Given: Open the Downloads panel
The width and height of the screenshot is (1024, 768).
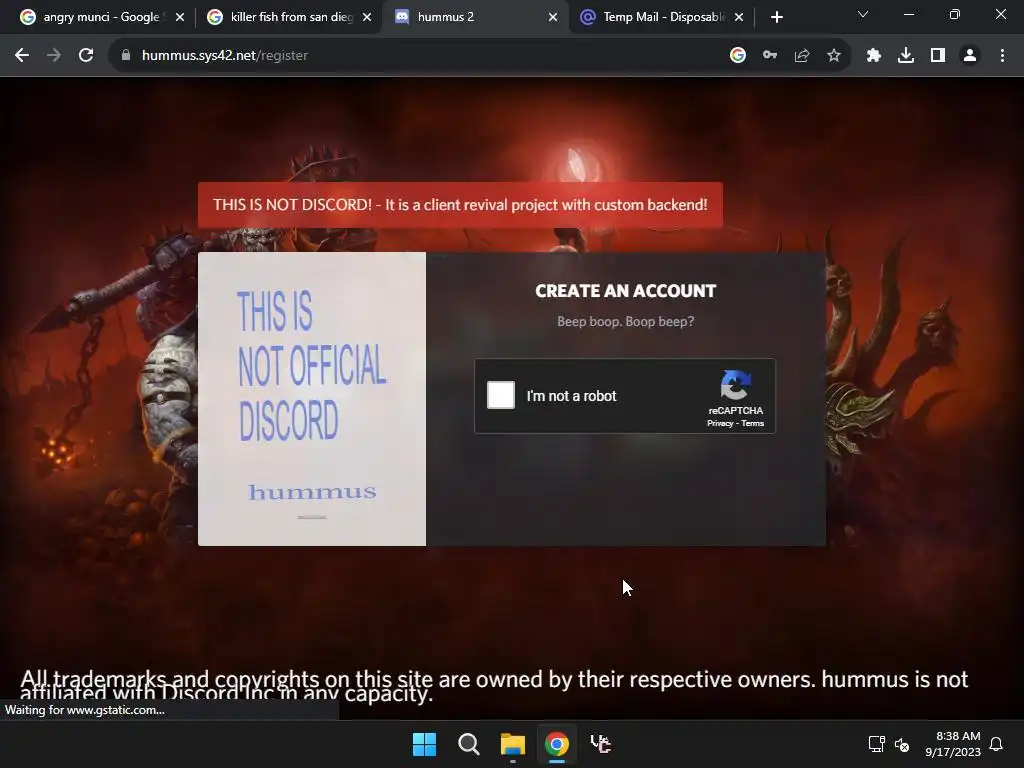Looking at the screenshot, I should 906,56.
